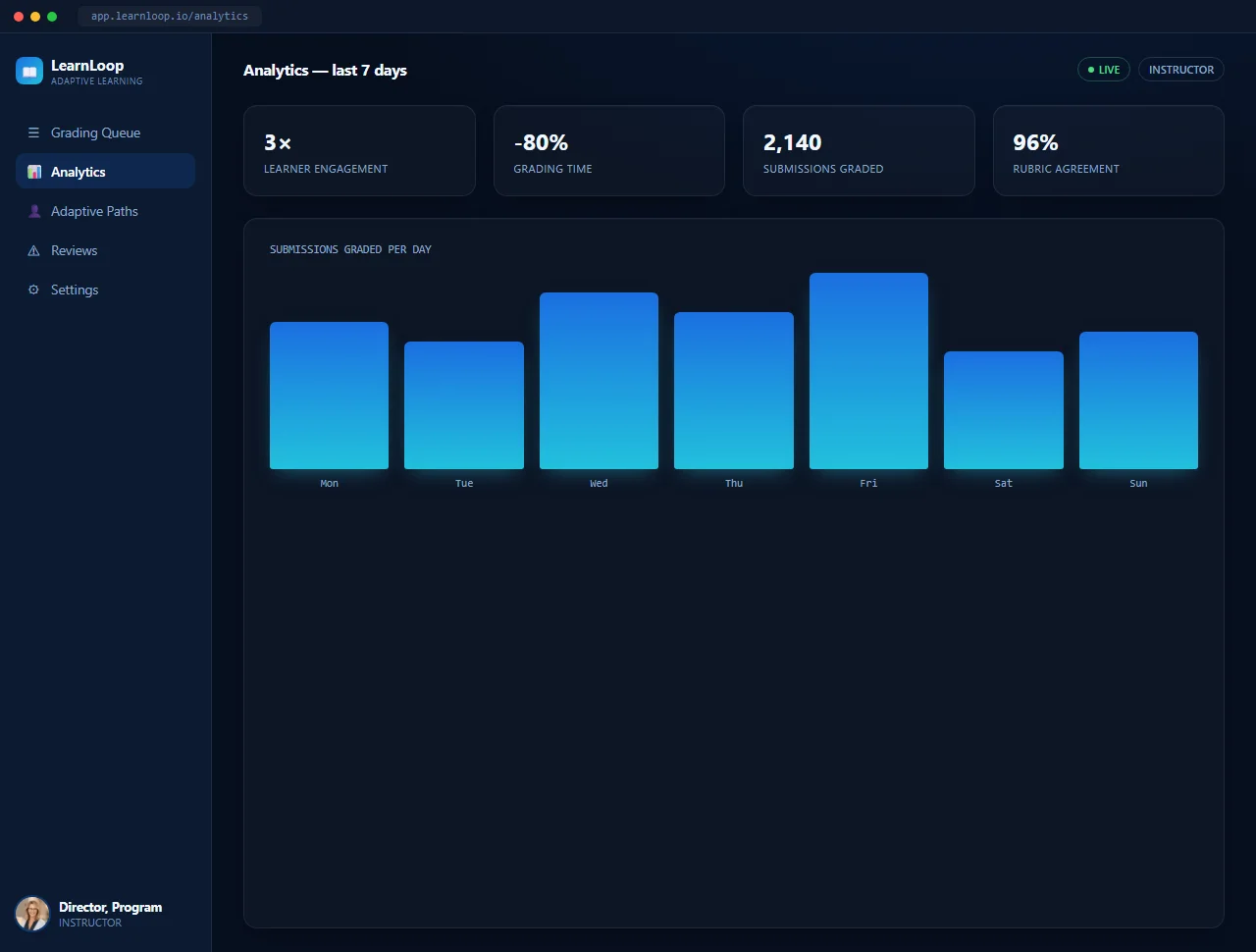Image resolution: width=1256 pixels, height=952 pixels.
Task: Click the address bar URL field
Action: point(170,16)
